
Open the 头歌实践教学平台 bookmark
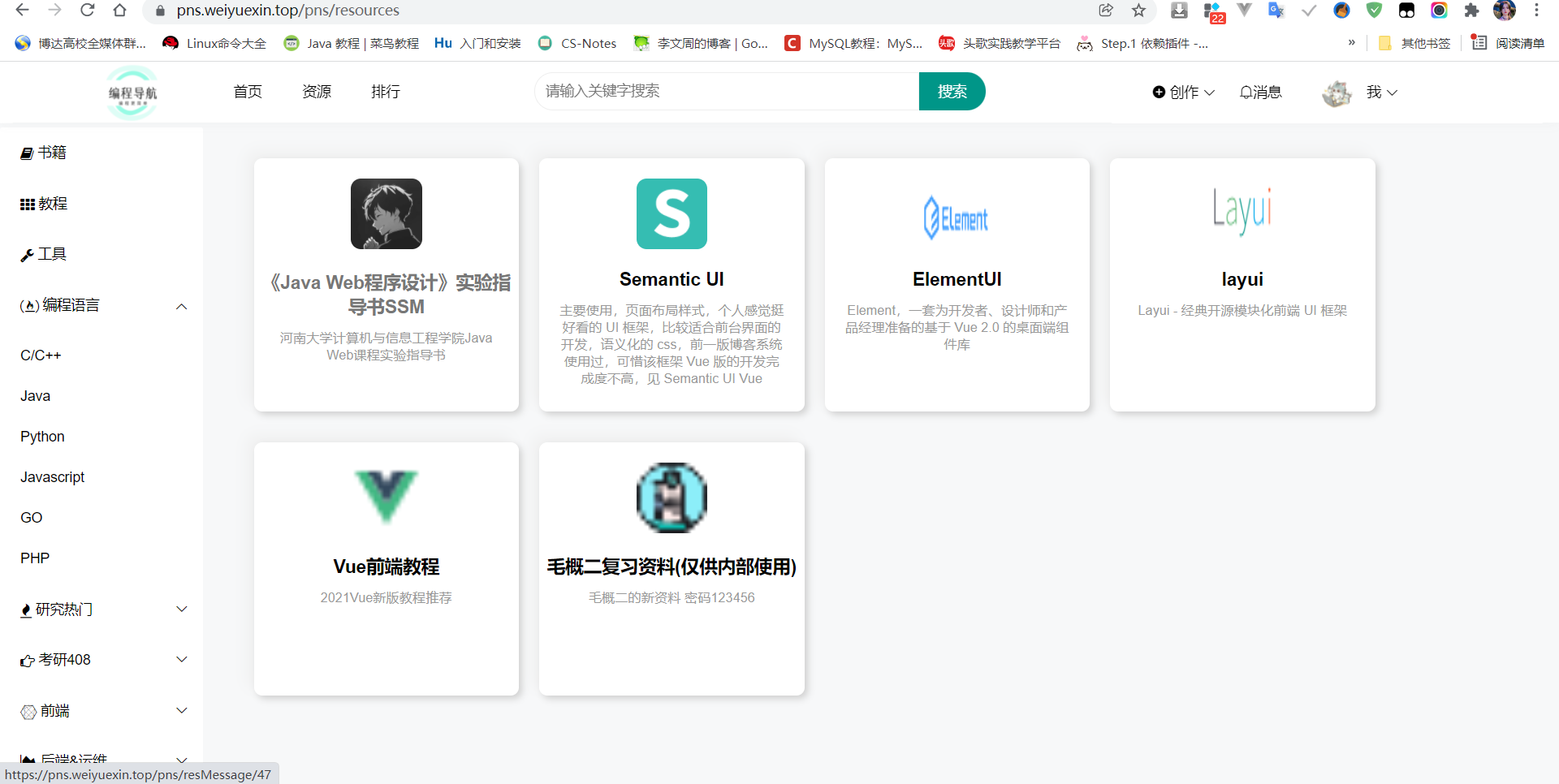pos(1000,43)
